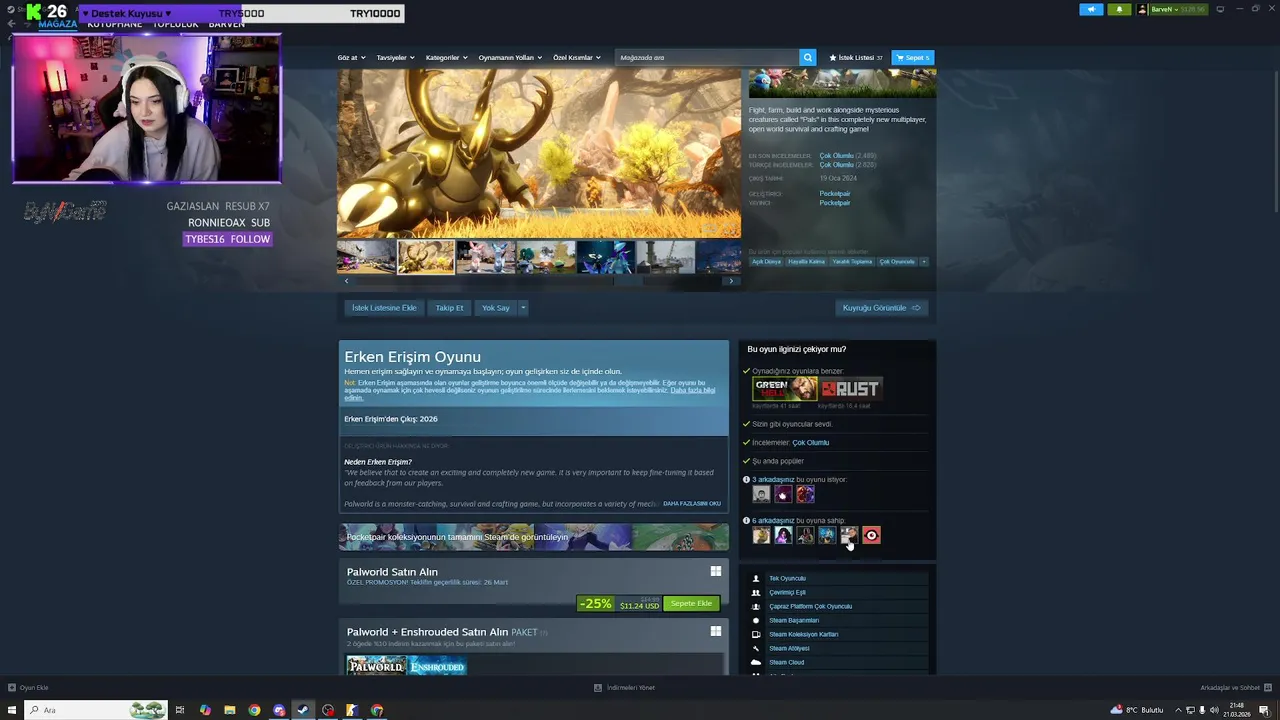Screen dimensions: 1280x720
Task: Click the Çapraz Platform Çok Oyunculu icon
Action: coord(756,606)
